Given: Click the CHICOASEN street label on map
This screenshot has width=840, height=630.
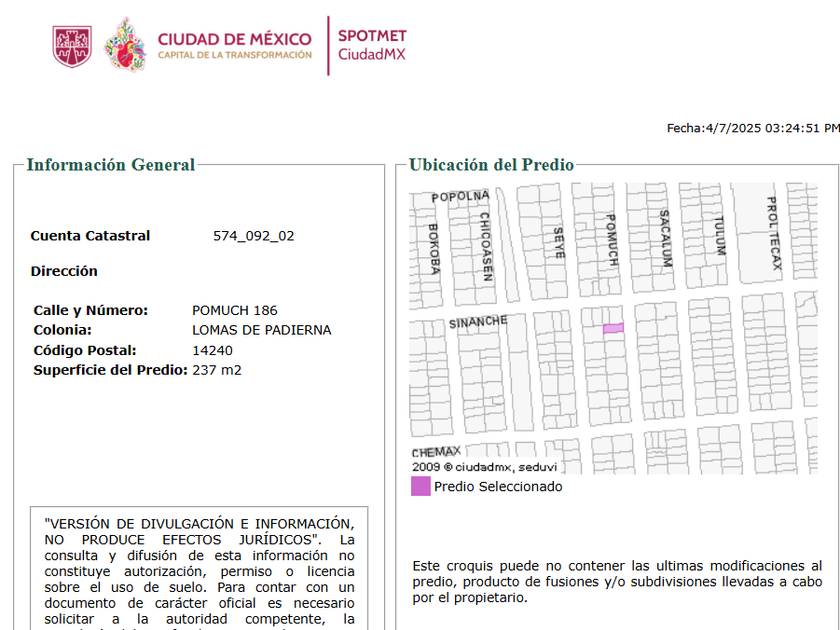Looking at the screenshot, I should pos(485,246).
